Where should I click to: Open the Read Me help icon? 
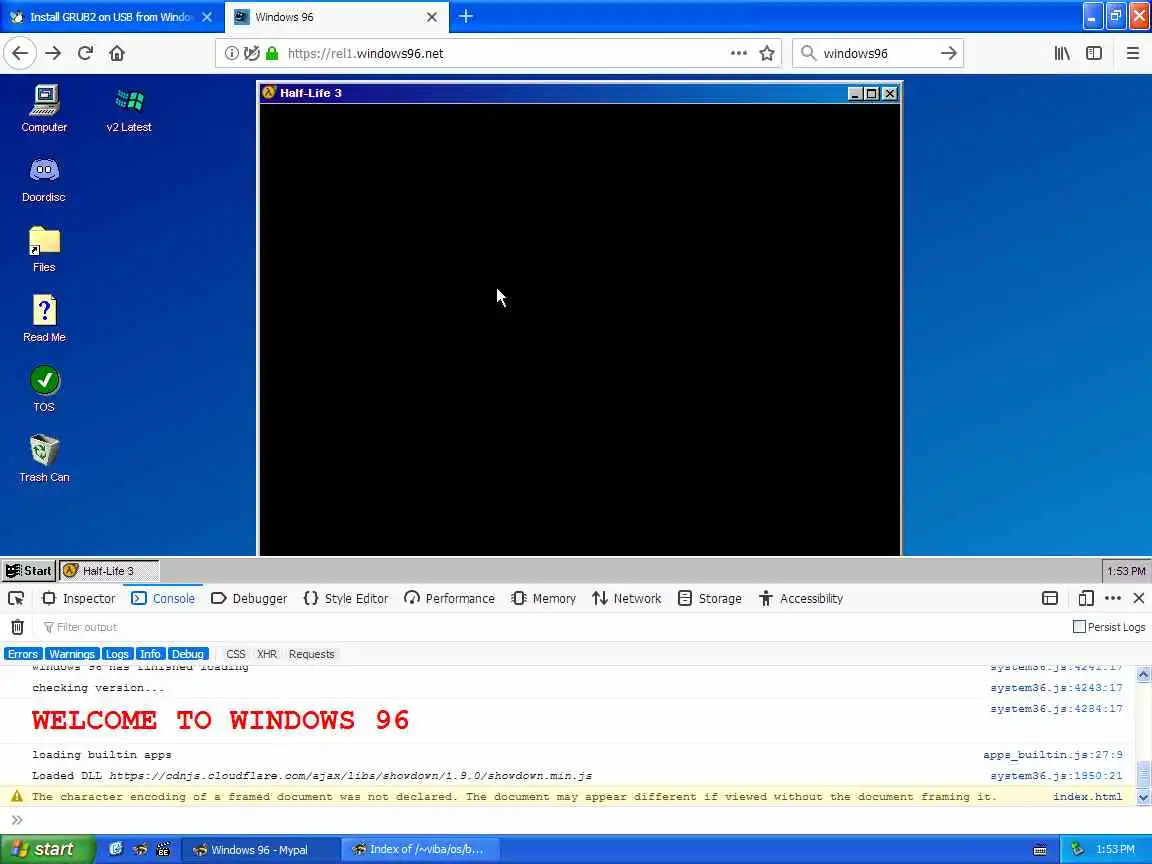(44, 319)
